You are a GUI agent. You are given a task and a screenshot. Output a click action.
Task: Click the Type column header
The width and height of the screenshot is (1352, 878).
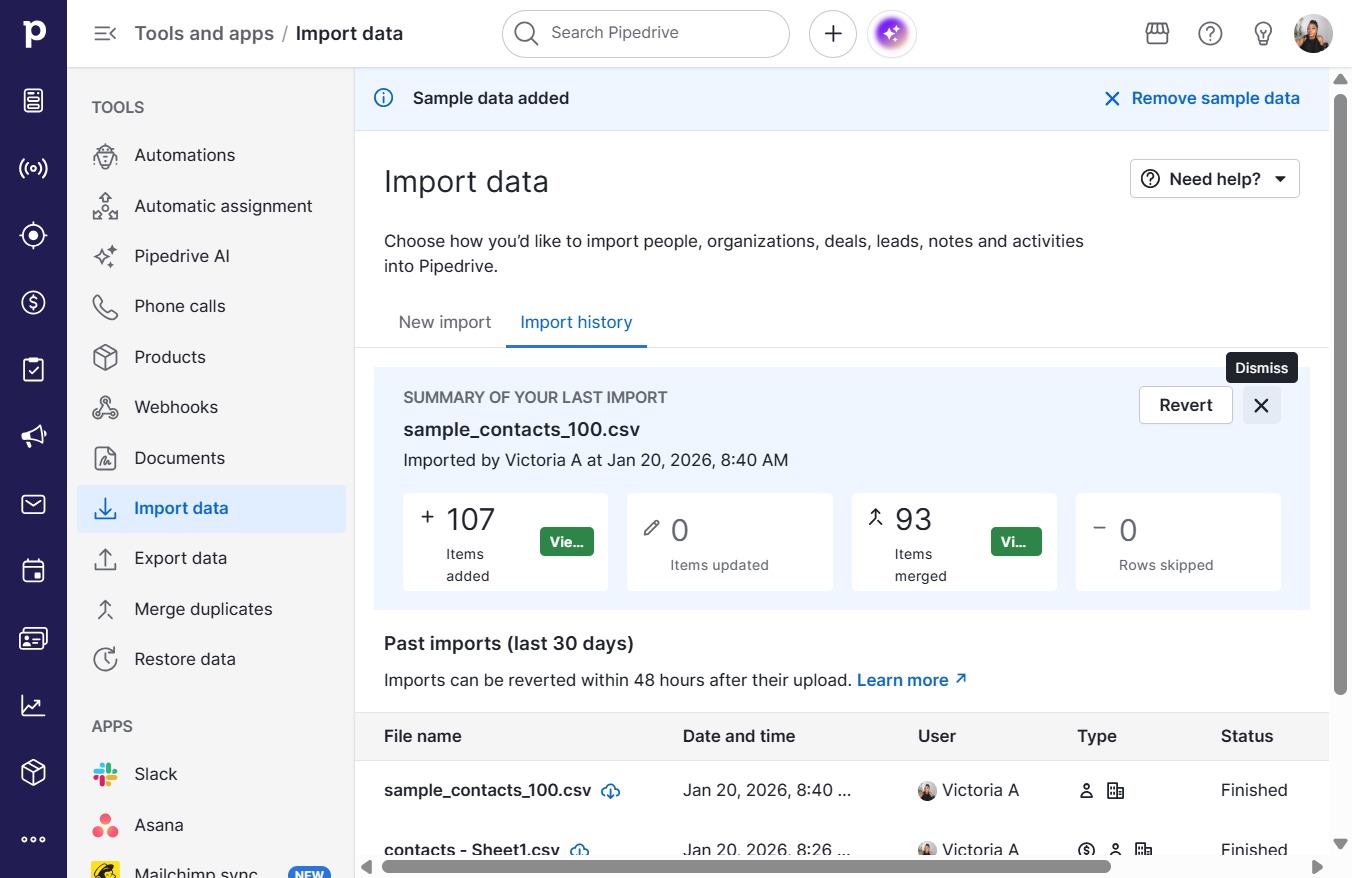[x=1097, y=736]
